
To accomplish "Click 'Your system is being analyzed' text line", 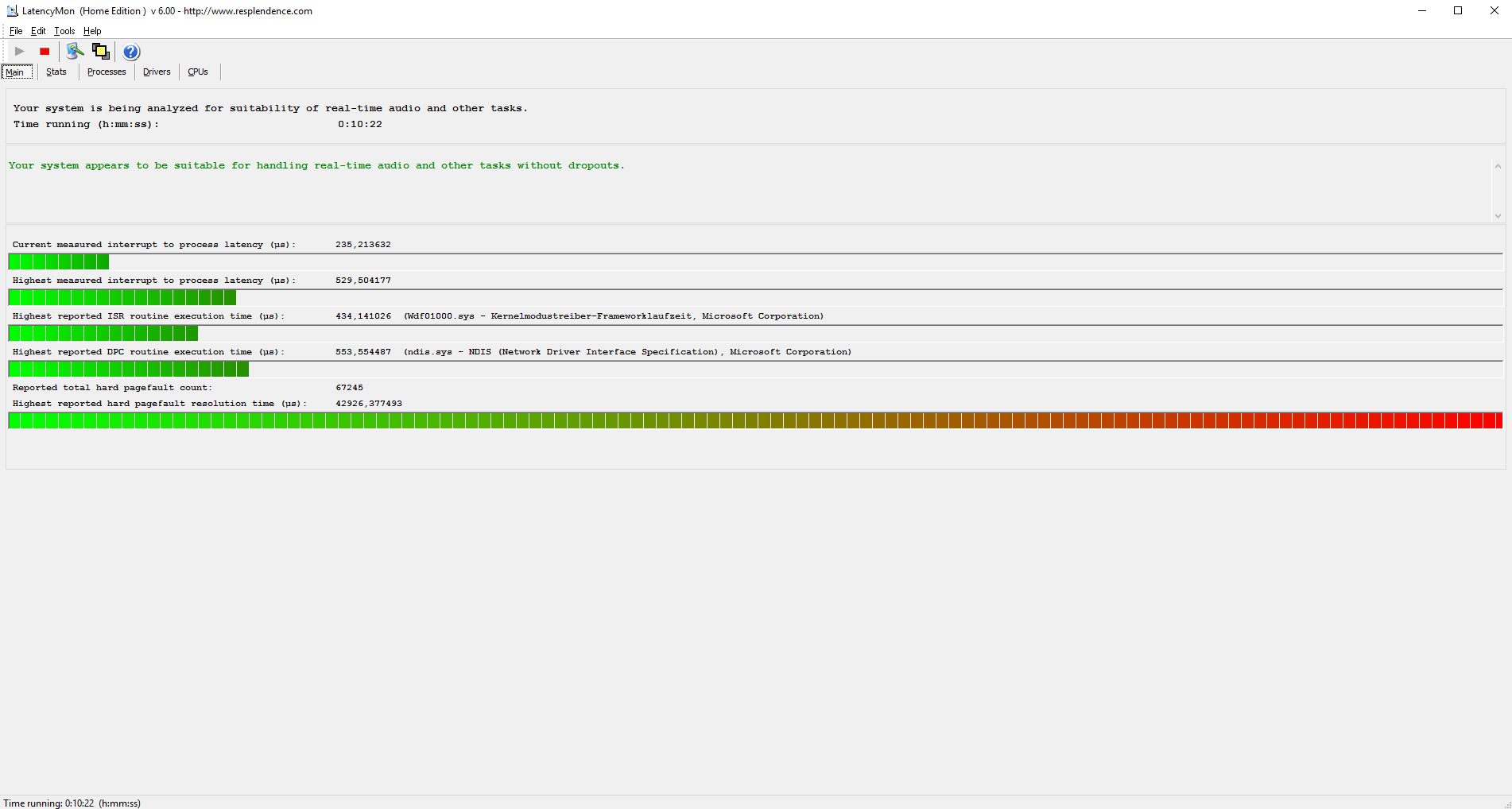I will pos(270,108).
